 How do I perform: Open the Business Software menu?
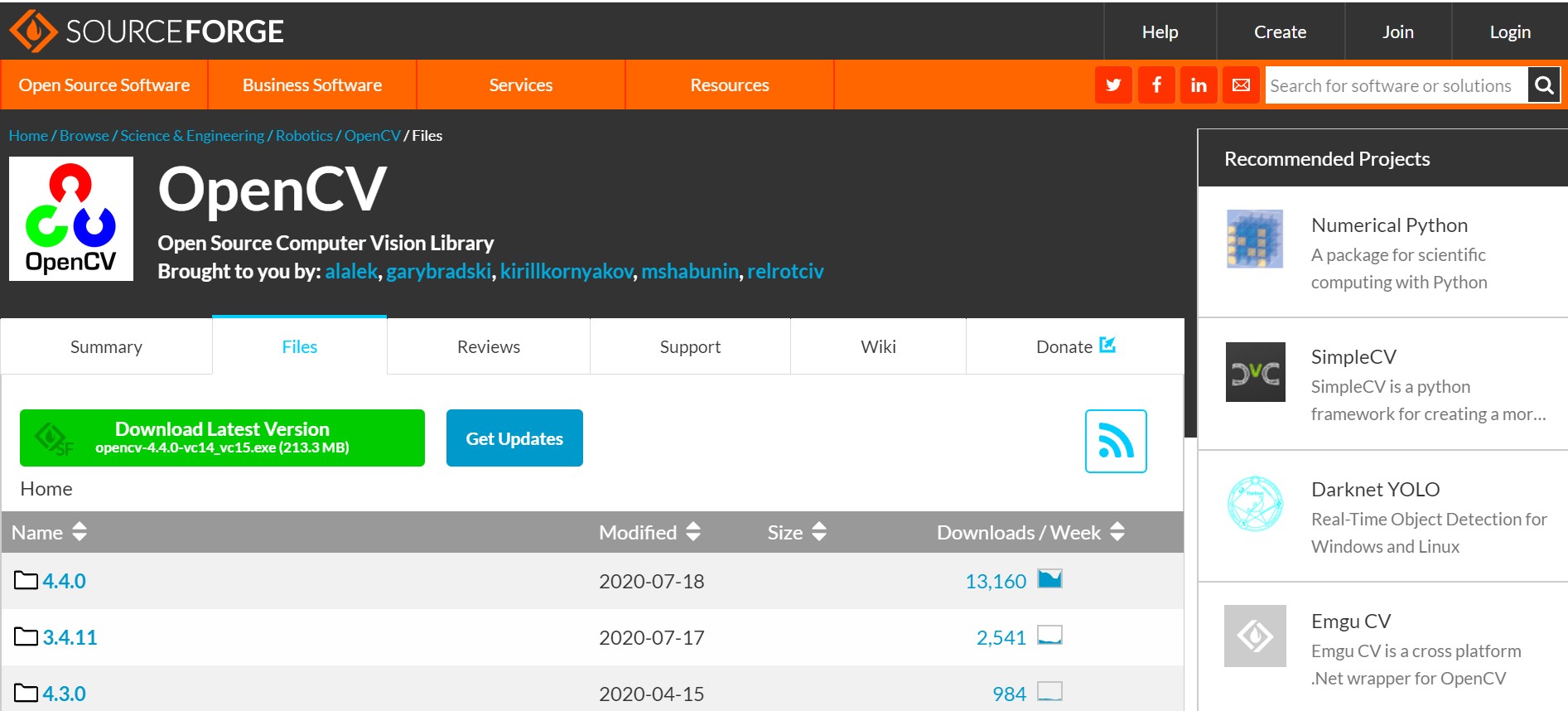(312, 85)
